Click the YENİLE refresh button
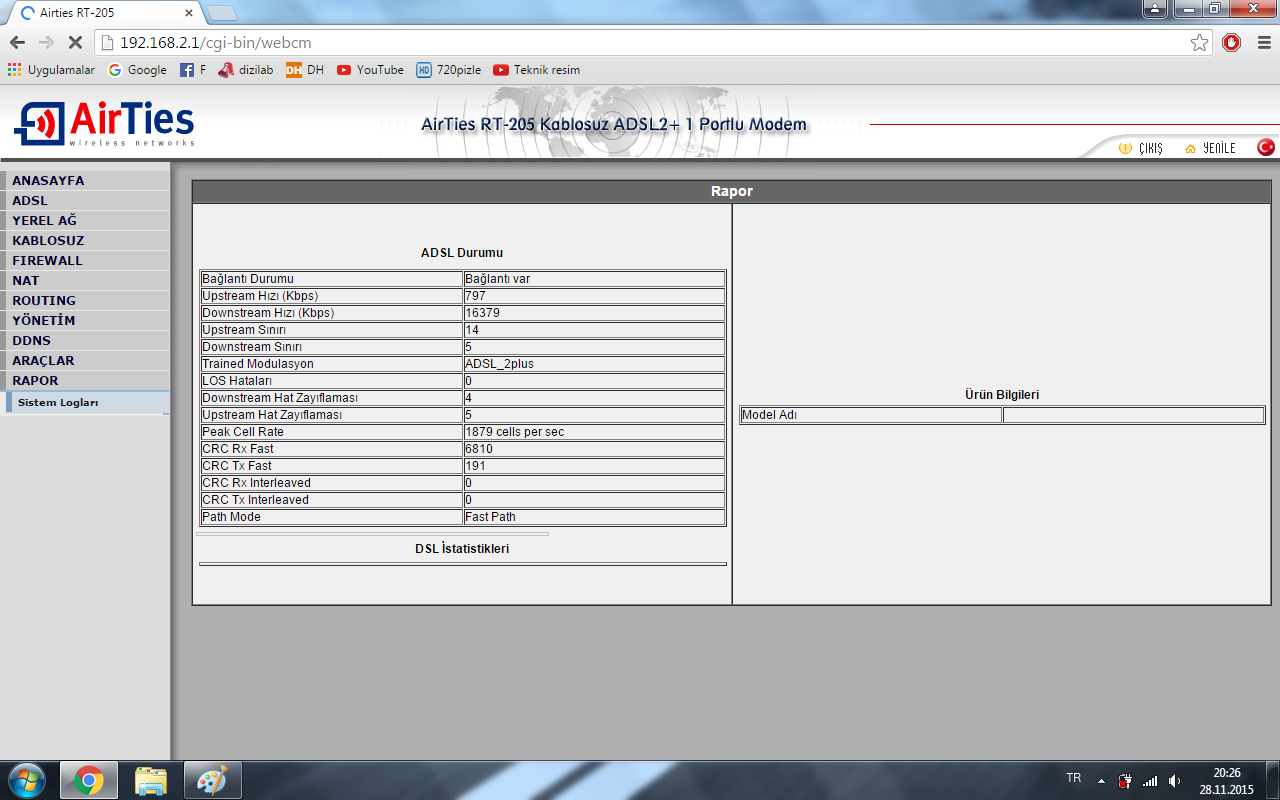The width and height of the screenshot is (1280, 800). 1210,148
